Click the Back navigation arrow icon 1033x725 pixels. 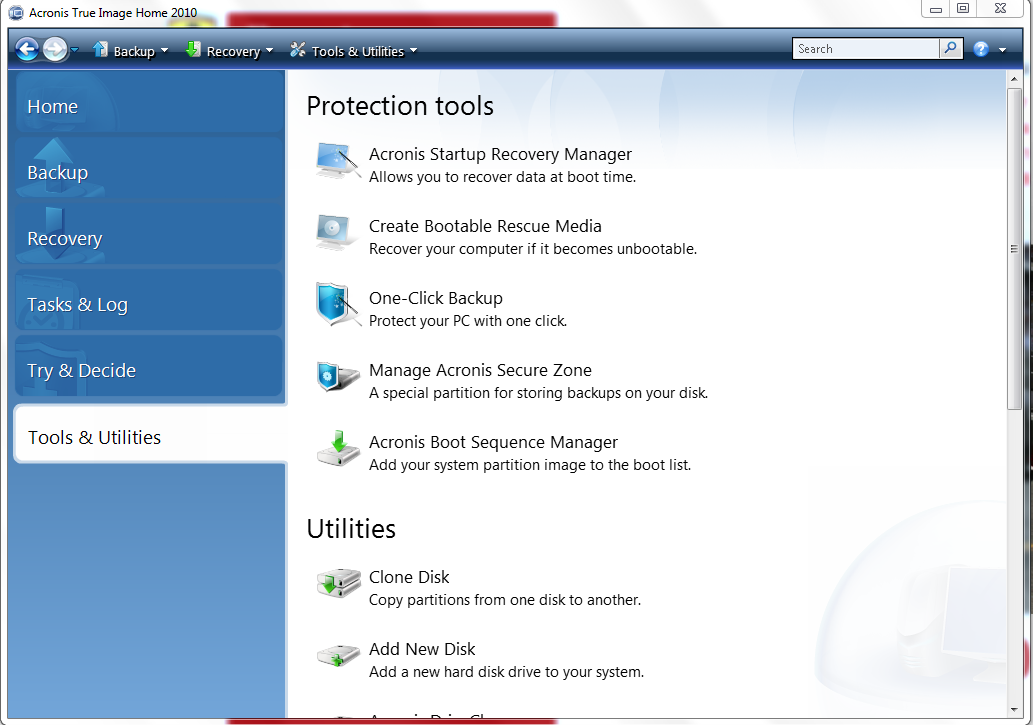(x=27, y=49)
